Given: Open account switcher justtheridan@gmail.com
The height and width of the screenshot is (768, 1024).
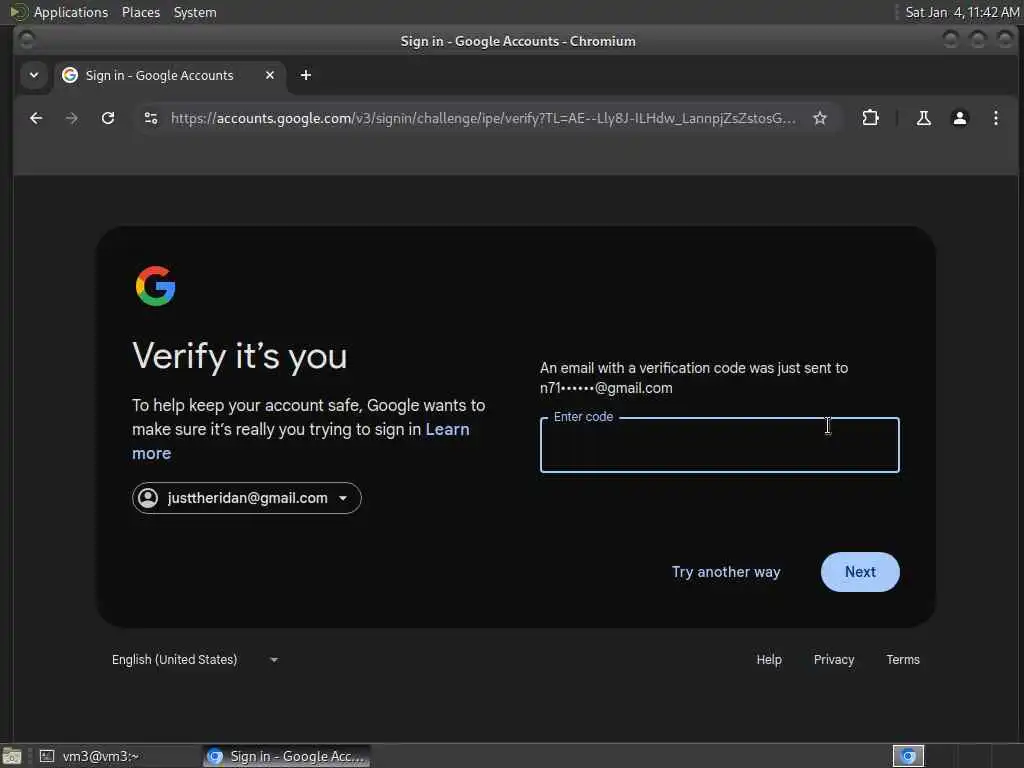Looking at the screenshot, I should 247,498.
